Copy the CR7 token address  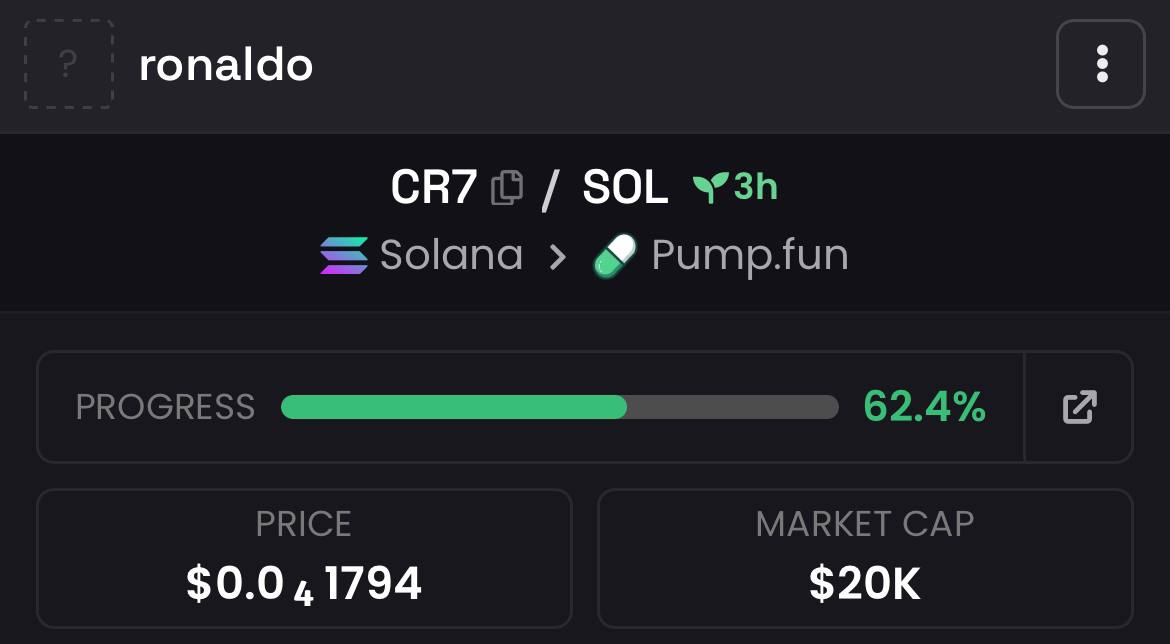click(x=507, y=187)
